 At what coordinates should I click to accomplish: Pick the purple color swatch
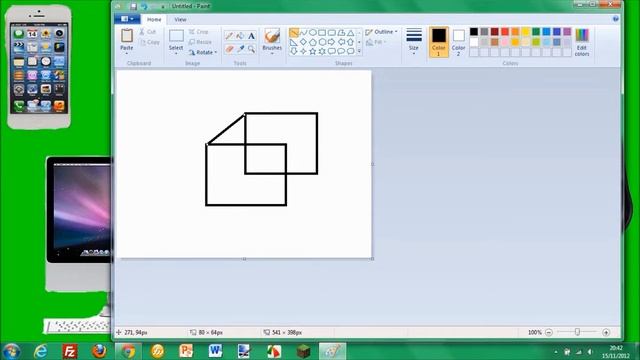coord(567,31)
